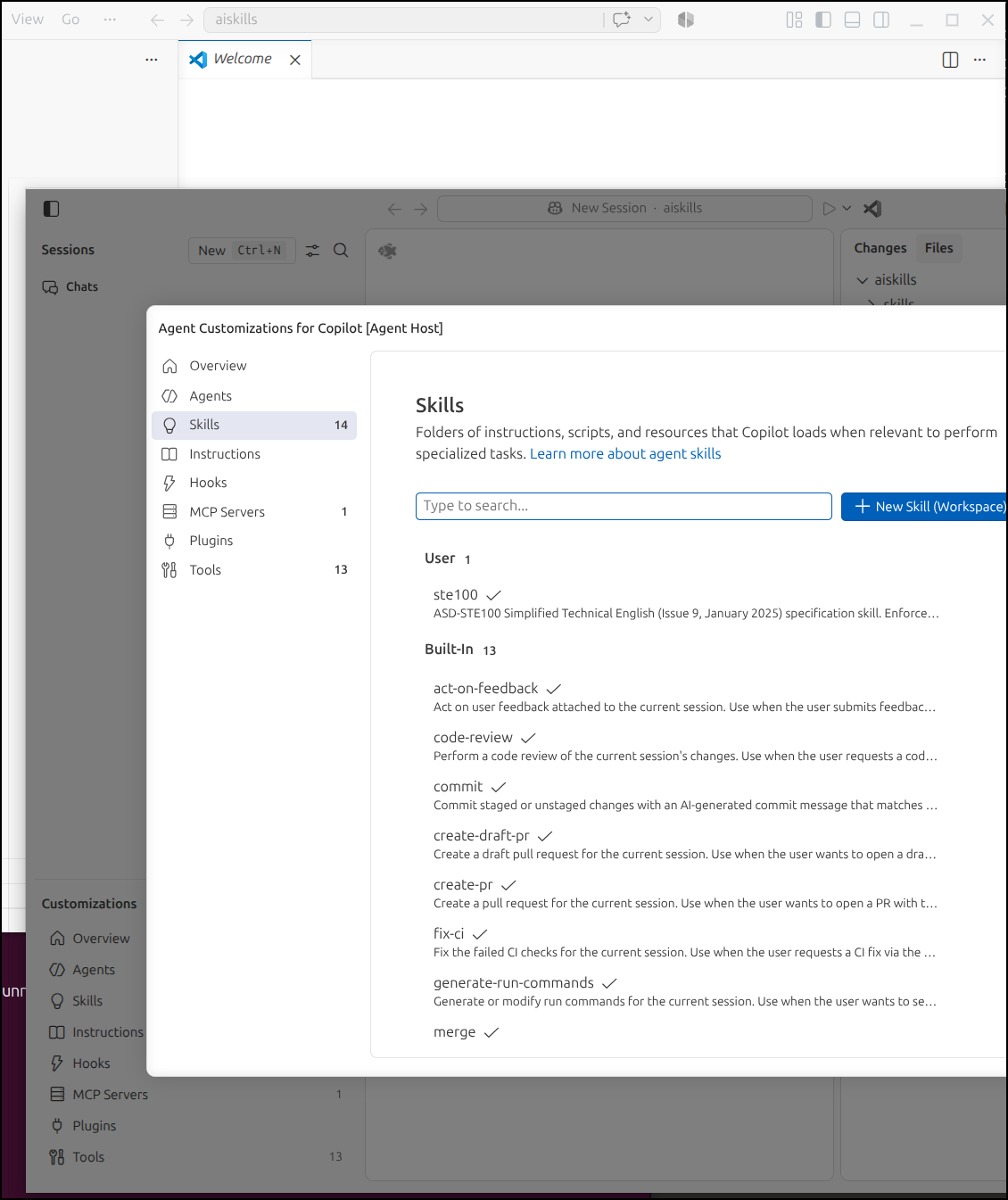Click the VS Code logo in Sessions window
Viewport: 1008px width, 1200px height.
[x=872, y=209]
